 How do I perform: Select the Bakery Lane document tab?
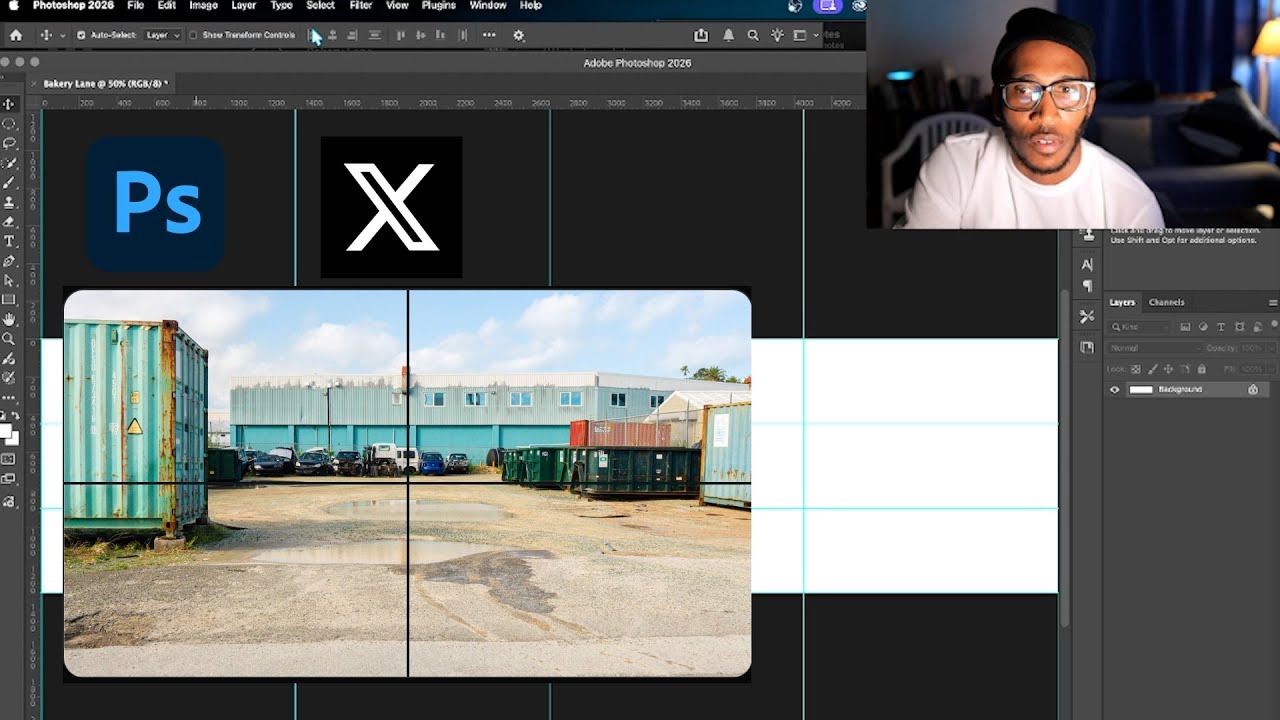pos(103,83)
